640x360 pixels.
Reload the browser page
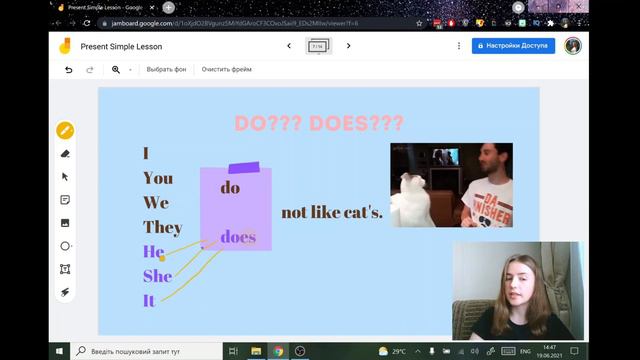point(87,23)
